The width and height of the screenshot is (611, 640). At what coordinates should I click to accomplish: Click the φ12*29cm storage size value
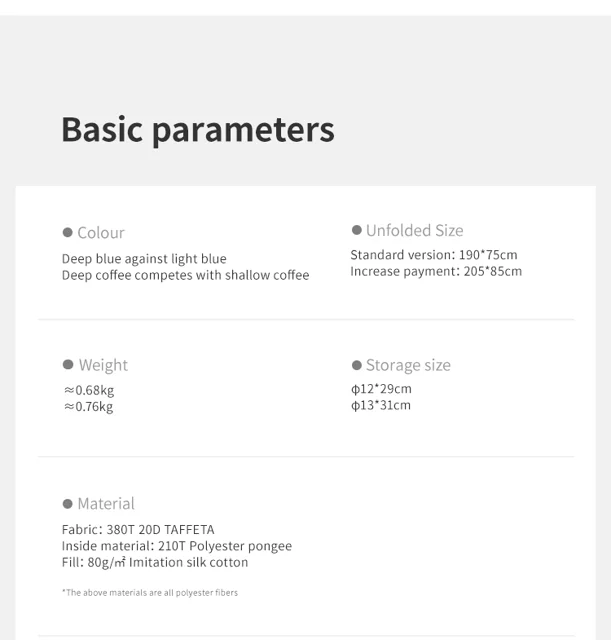tap(381, 389)
